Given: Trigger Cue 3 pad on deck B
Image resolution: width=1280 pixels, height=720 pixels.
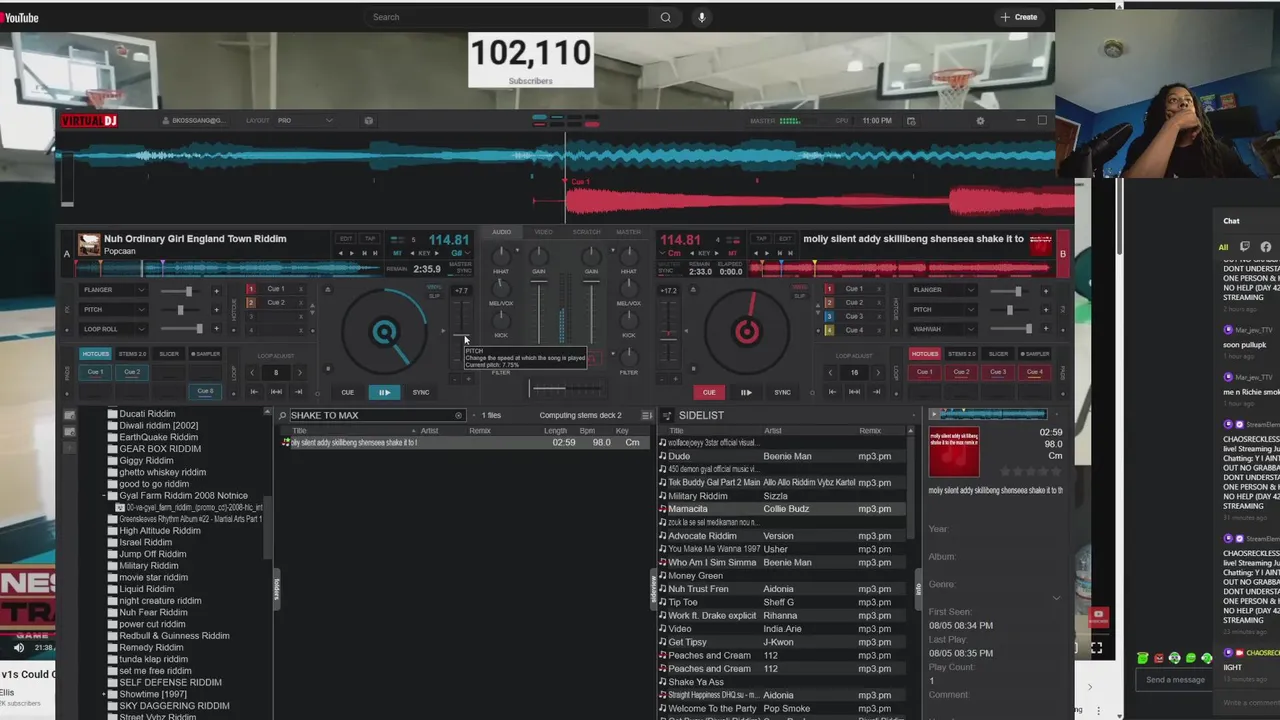Looking at the screenshot, I should 998,372.
